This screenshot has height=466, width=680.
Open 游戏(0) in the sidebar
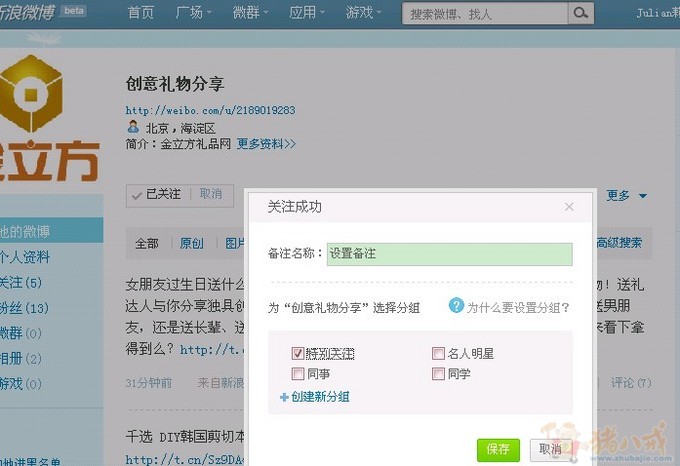[21, 384]
